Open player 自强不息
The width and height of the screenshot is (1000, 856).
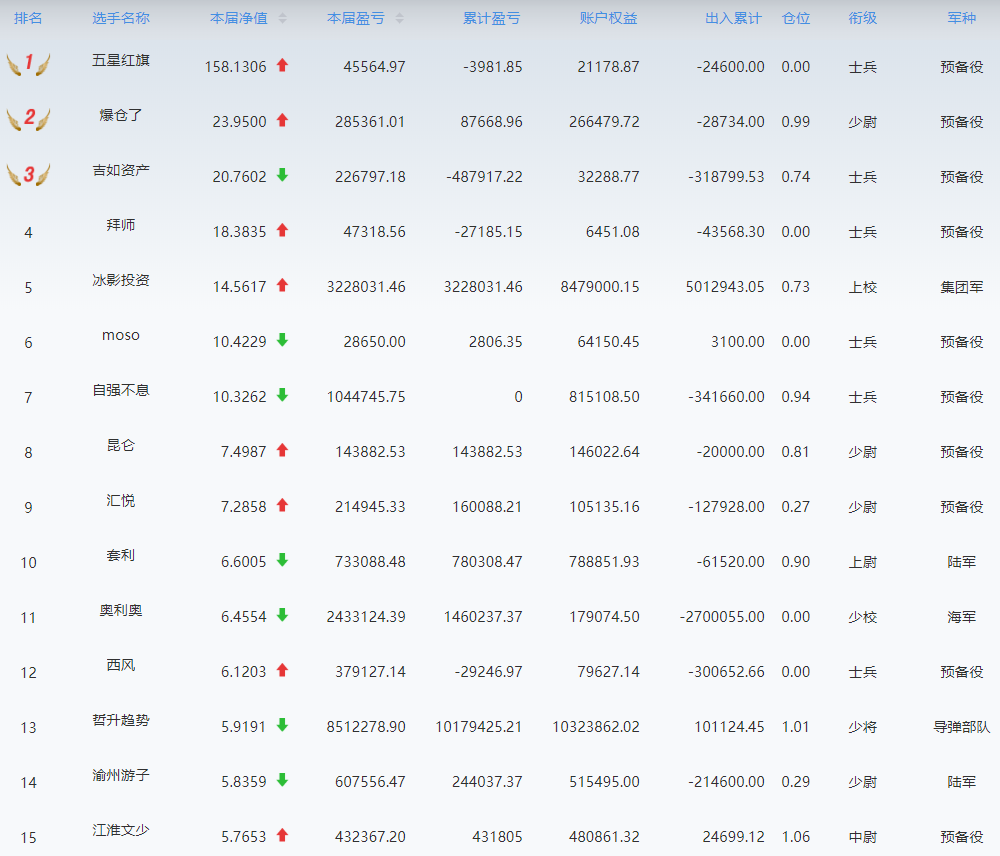(121, 390)
